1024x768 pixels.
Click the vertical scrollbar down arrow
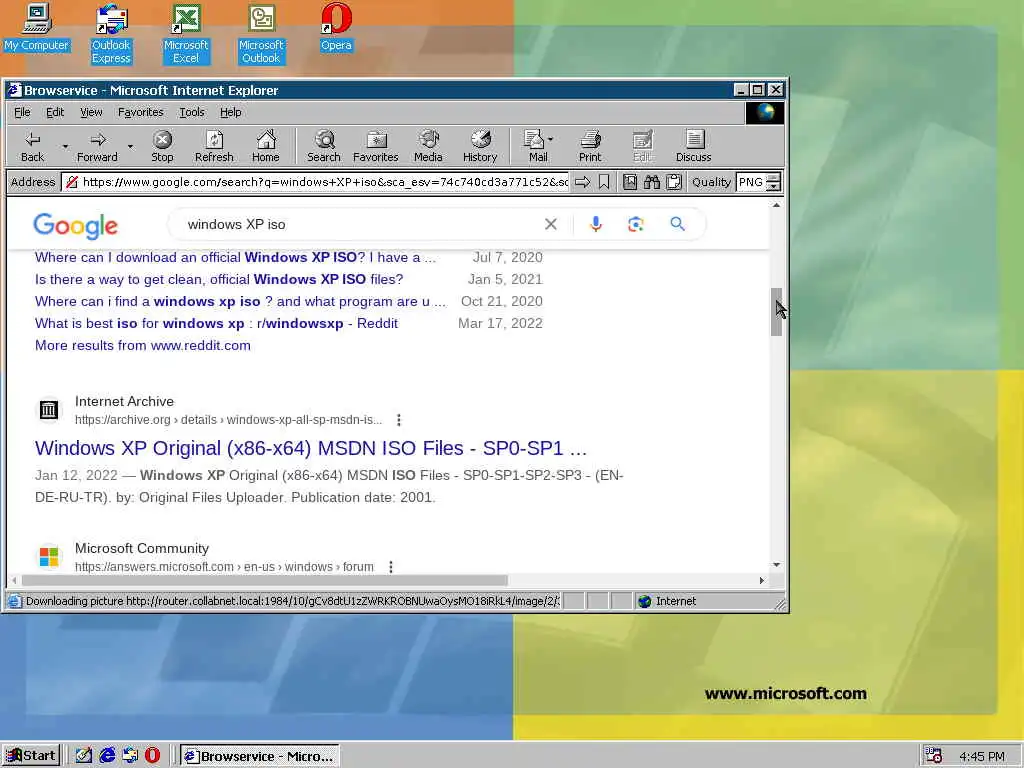click(776, 564)
